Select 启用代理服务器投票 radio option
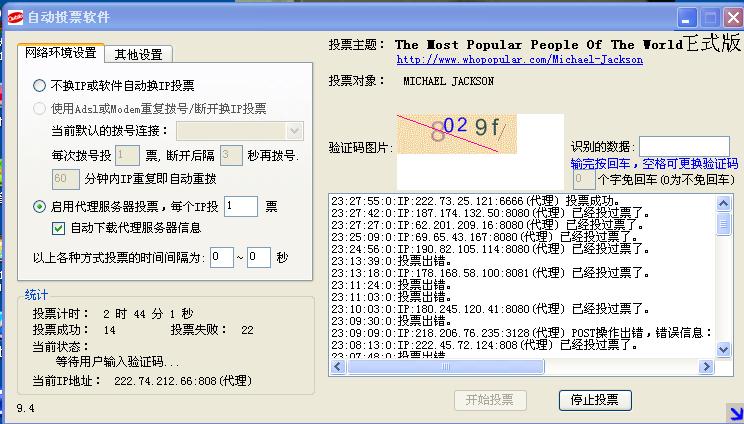 (39, 206)
